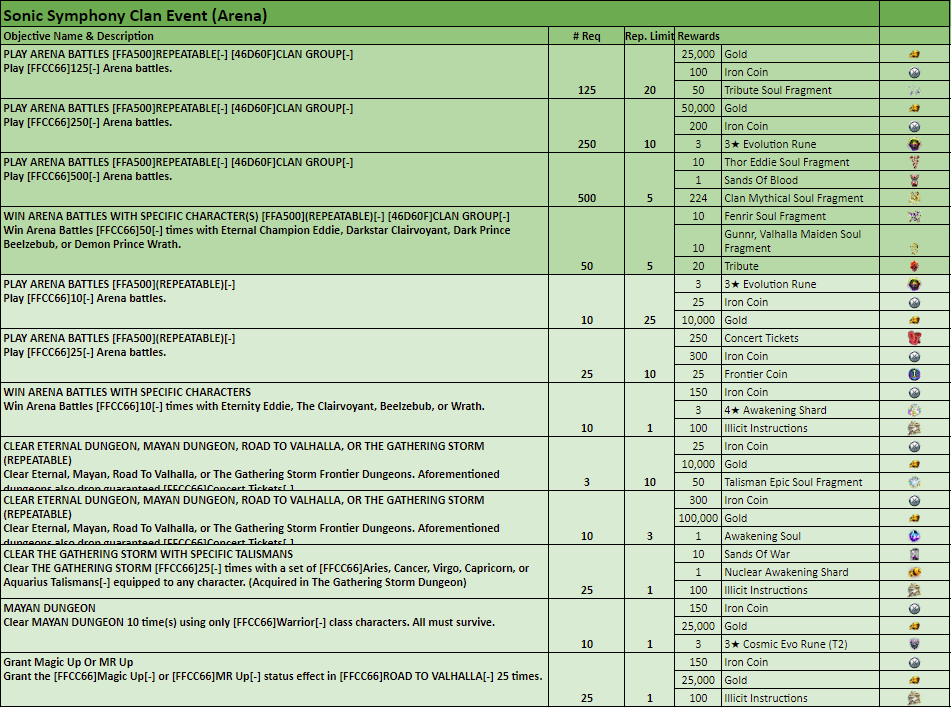Click the Awakening Soul icon
This screenshot has height=708, width=951.
[x=914, y=536]
